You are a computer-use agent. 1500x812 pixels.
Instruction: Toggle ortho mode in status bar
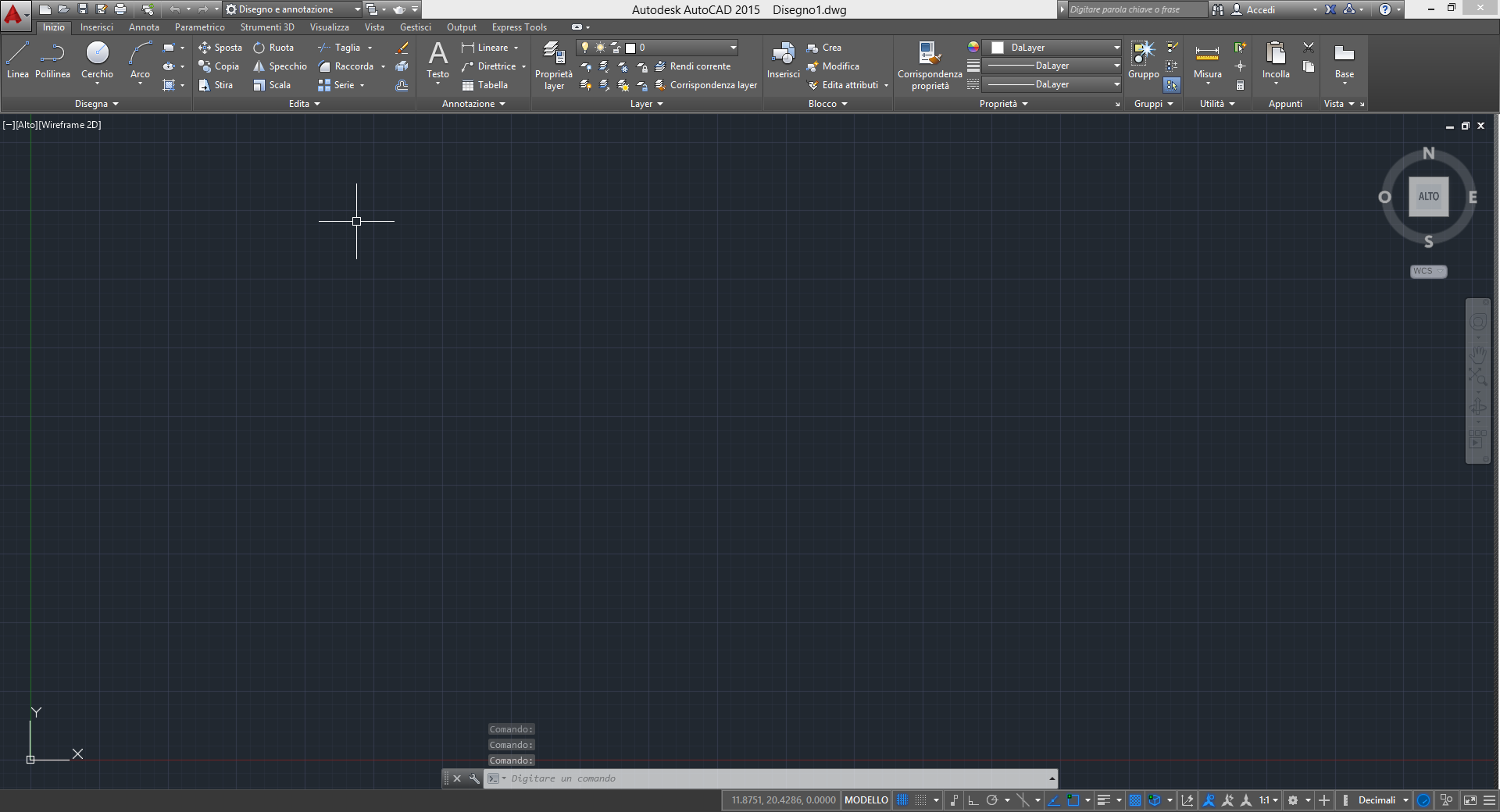973,800
